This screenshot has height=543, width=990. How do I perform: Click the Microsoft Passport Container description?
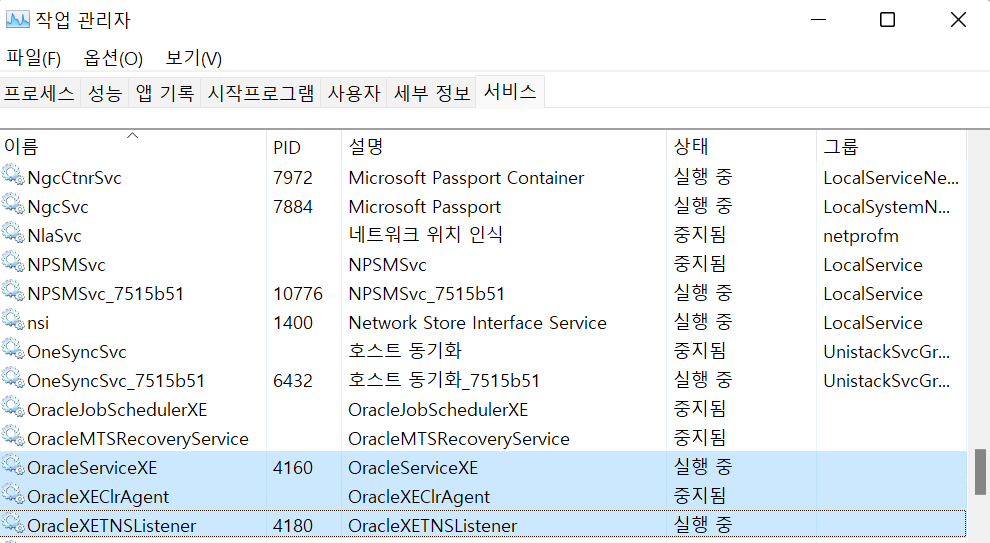click(x=467, y=178)
